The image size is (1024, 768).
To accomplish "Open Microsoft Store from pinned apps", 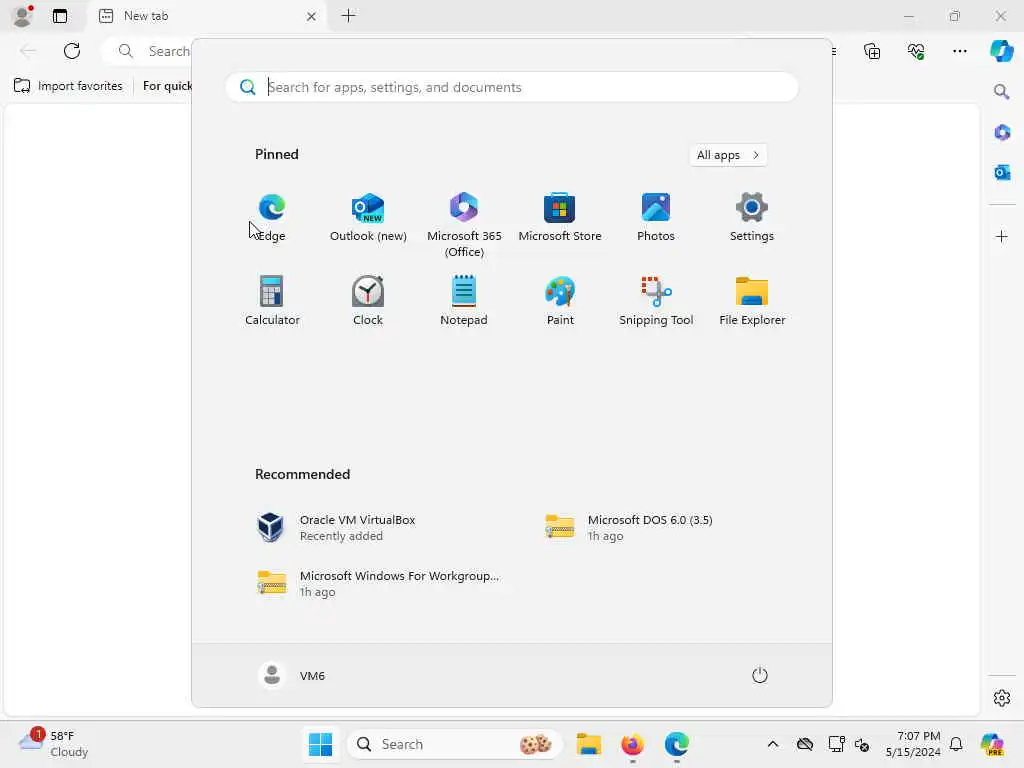I will coord(560,217).
